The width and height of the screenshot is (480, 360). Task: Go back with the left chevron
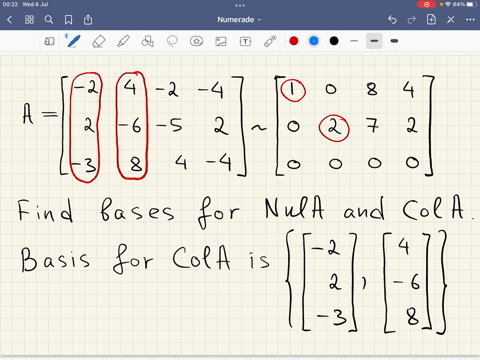9,20
